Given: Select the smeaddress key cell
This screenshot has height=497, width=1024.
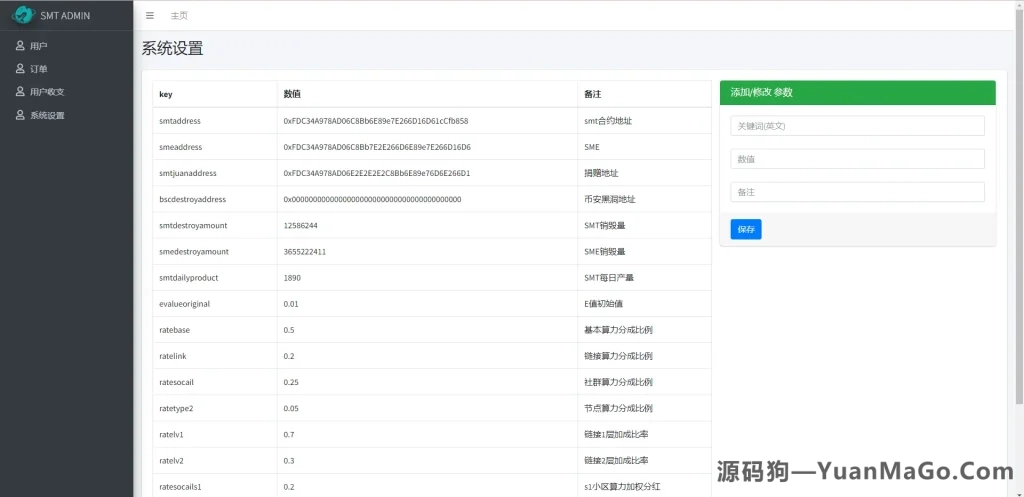Looking at the screenshot, I should coord(215,147).
